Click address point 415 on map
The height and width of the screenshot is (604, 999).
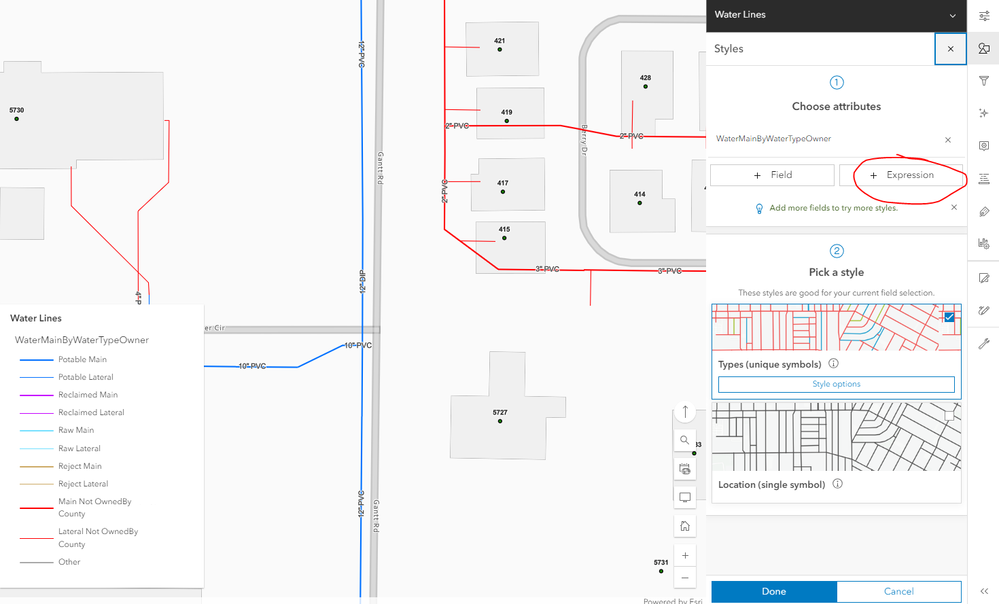click(504, 238)
